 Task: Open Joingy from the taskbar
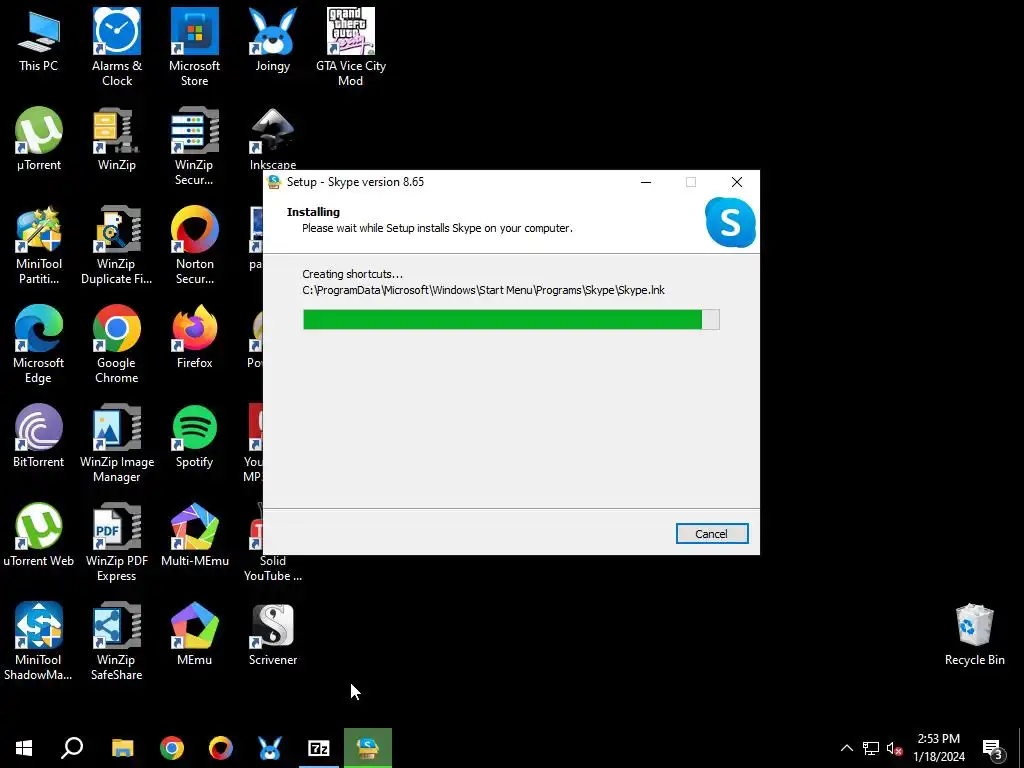pos(270,748)
